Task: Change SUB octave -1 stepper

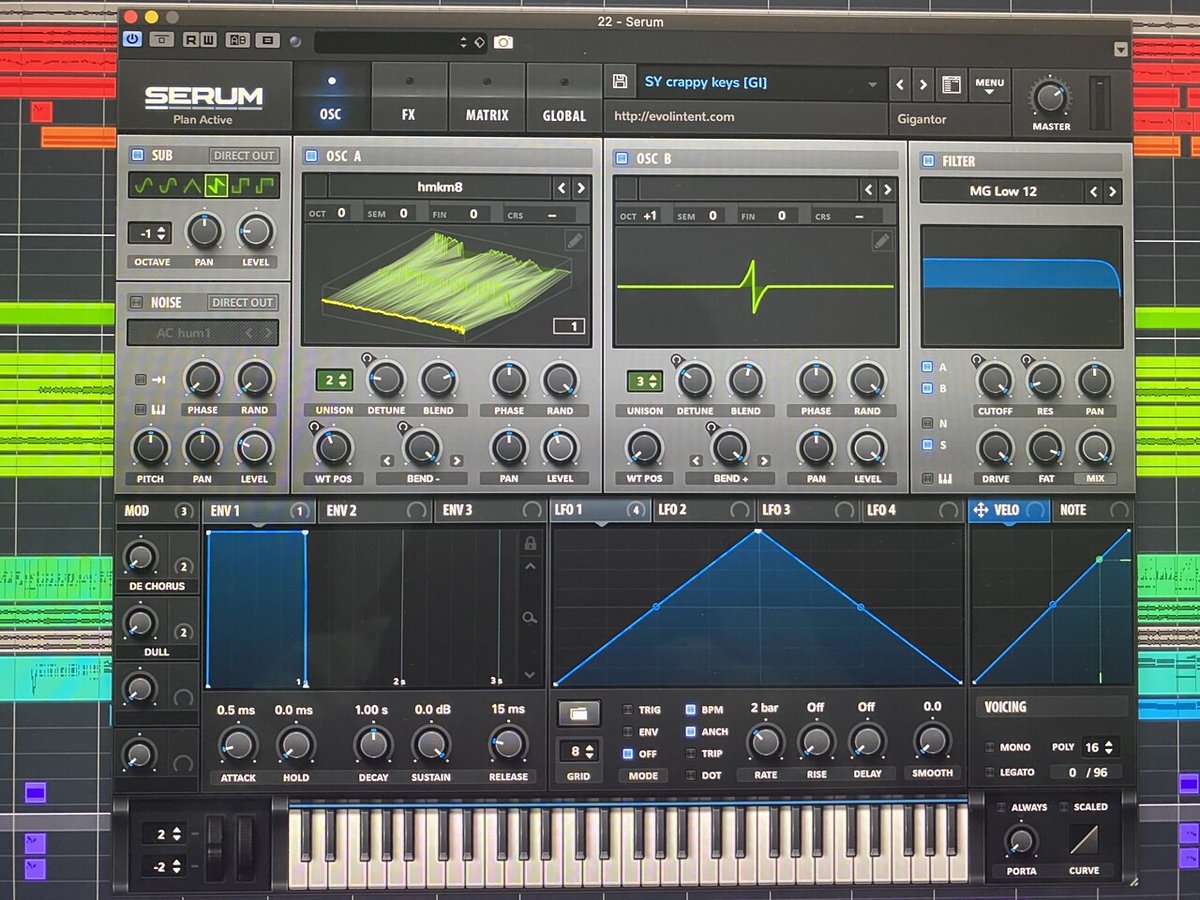Action: click(x=149, y=233)
